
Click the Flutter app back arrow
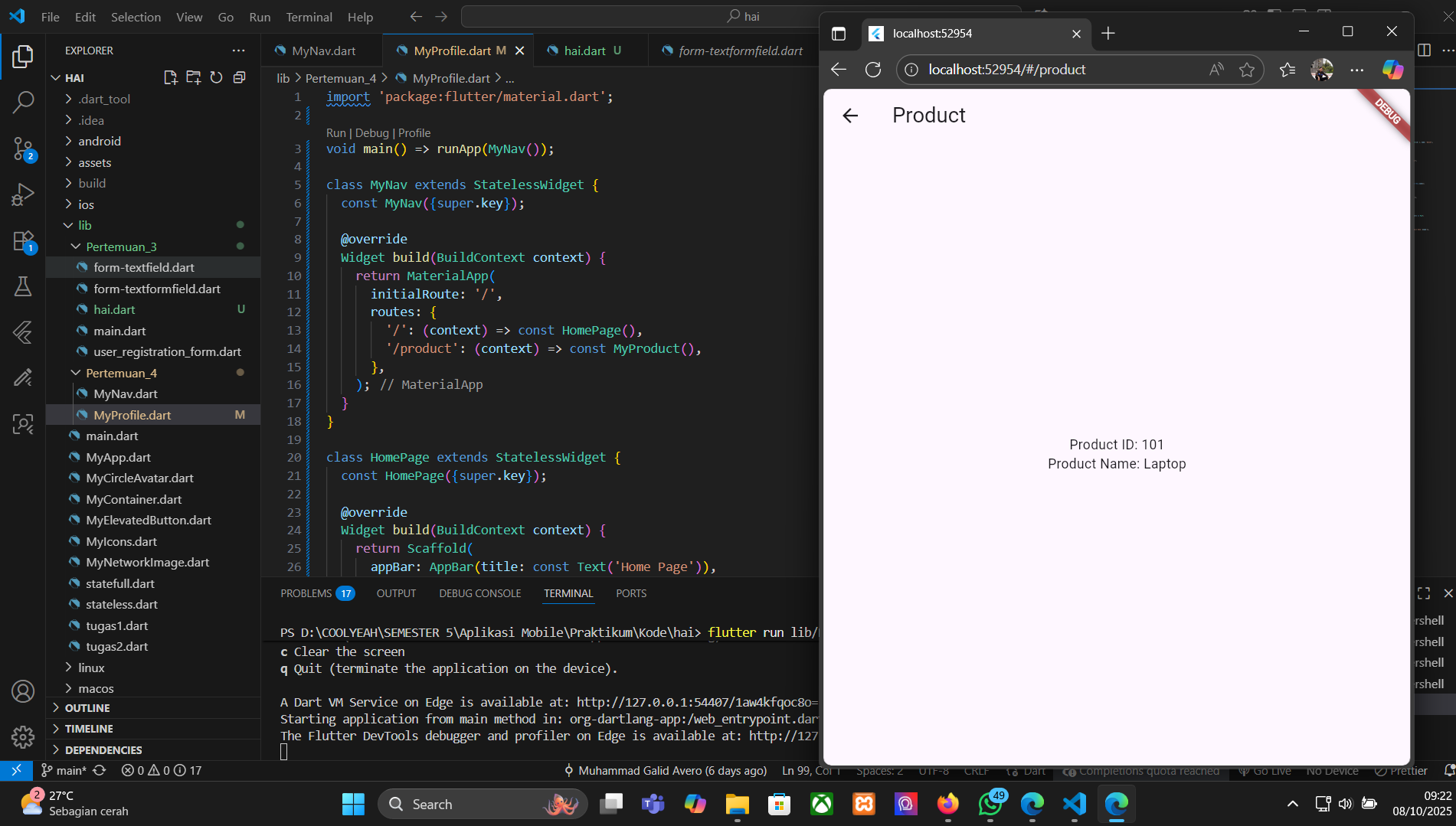850,116
